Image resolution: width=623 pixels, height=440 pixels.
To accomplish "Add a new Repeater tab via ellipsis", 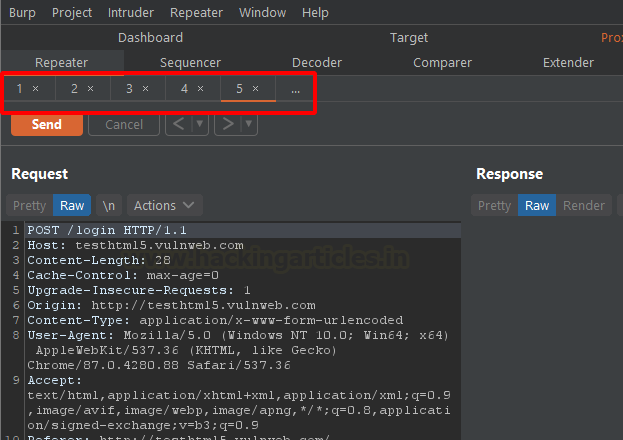I will 295,89.
